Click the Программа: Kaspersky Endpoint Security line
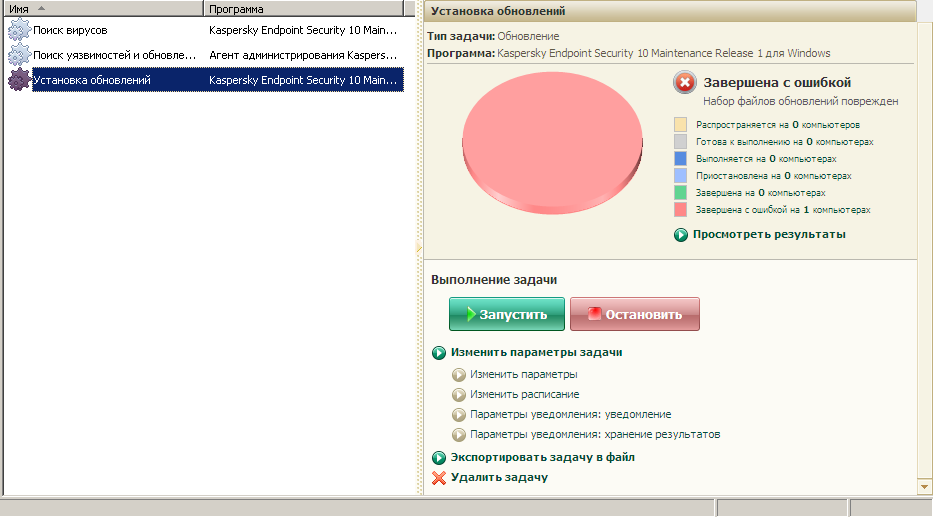Screen dimensions: 933x517 628,53
